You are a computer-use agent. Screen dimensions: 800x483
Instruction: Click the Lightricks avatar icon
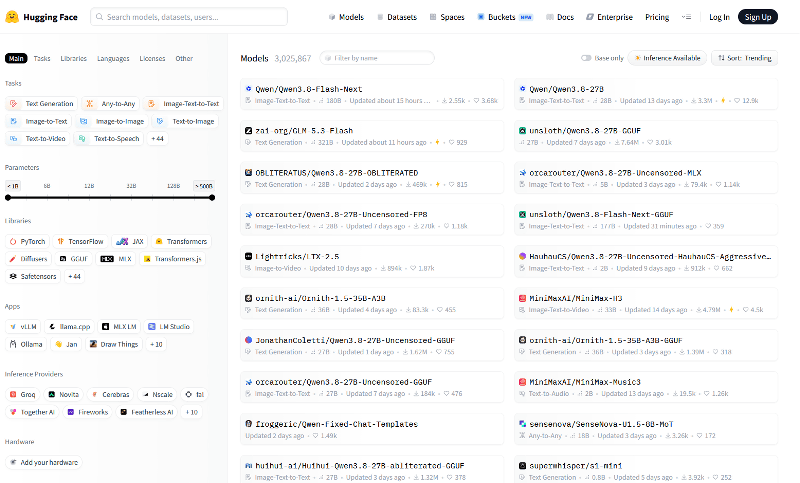click(x=248, y=256)
